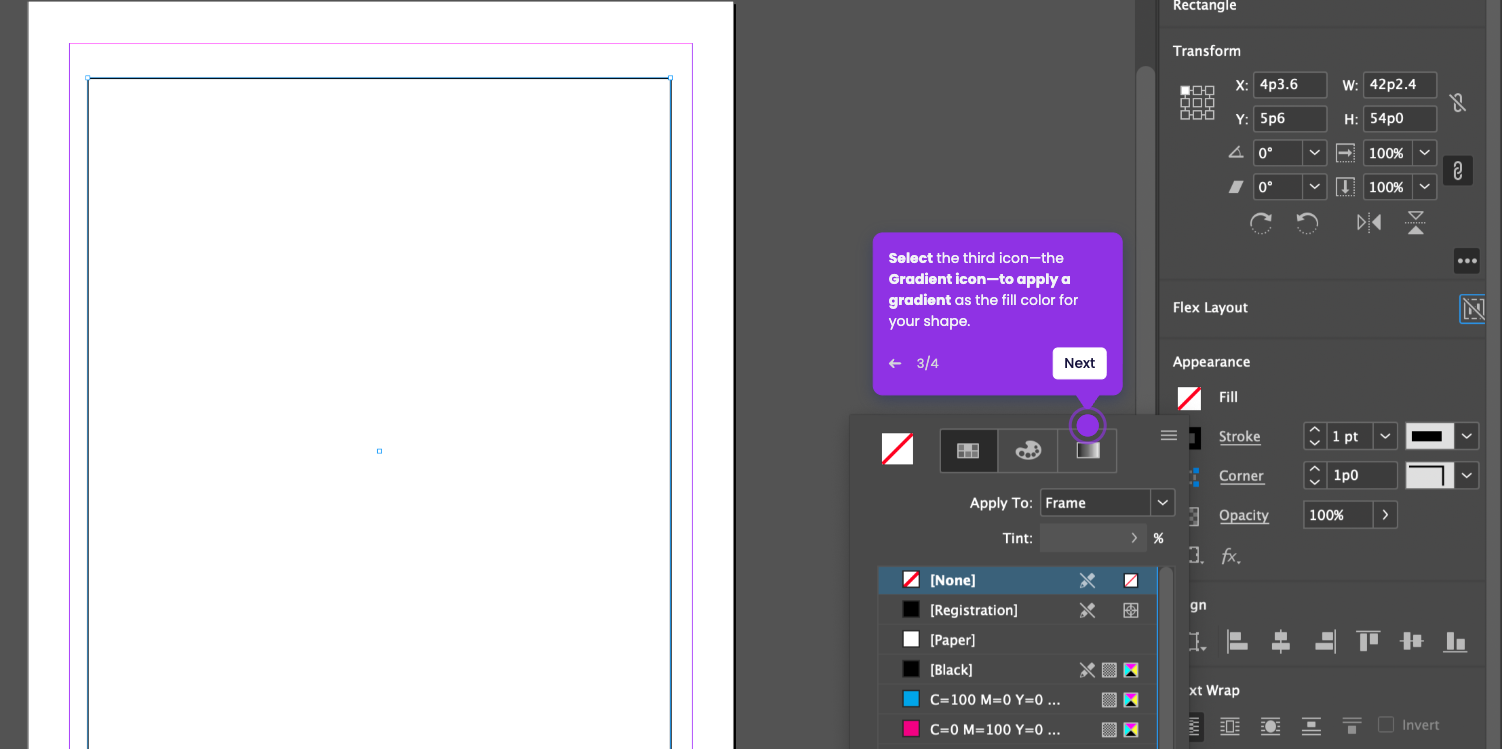Select wrap around bounding box
The image size is (1502, 749).
click(x=1230, y=726)
